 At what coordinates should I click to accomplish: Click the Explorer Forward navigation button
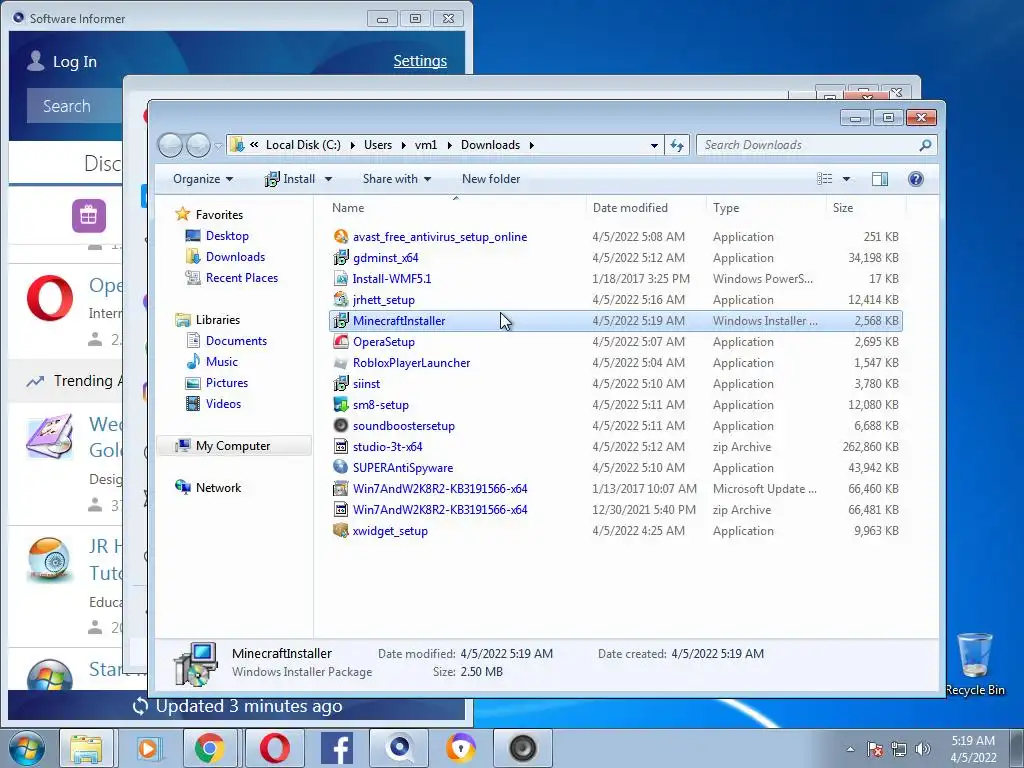pos(198,145)
